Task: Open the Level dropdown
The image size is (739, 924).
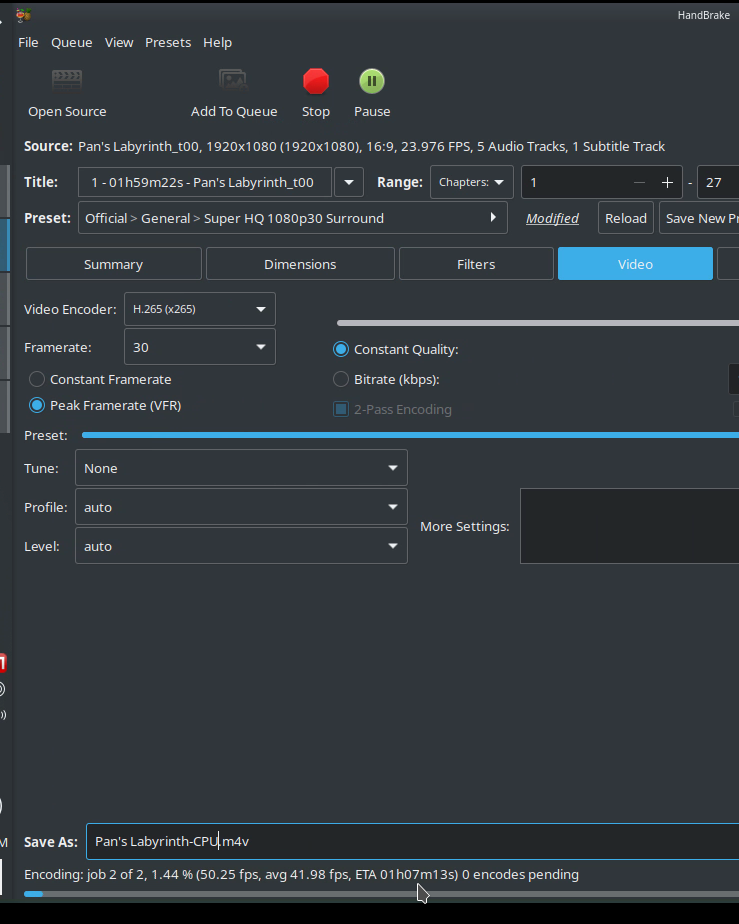Action: [x=241, y=546]
